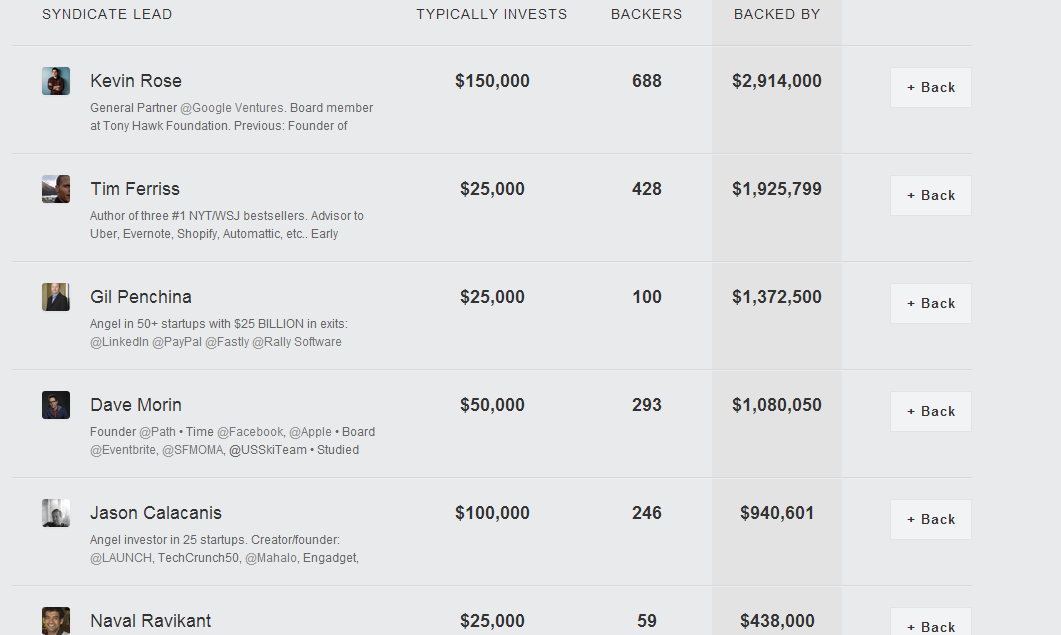This screenshot has width=1061, height=635.
Task: Open Tim Ferriss's name link
Action: 135,189
